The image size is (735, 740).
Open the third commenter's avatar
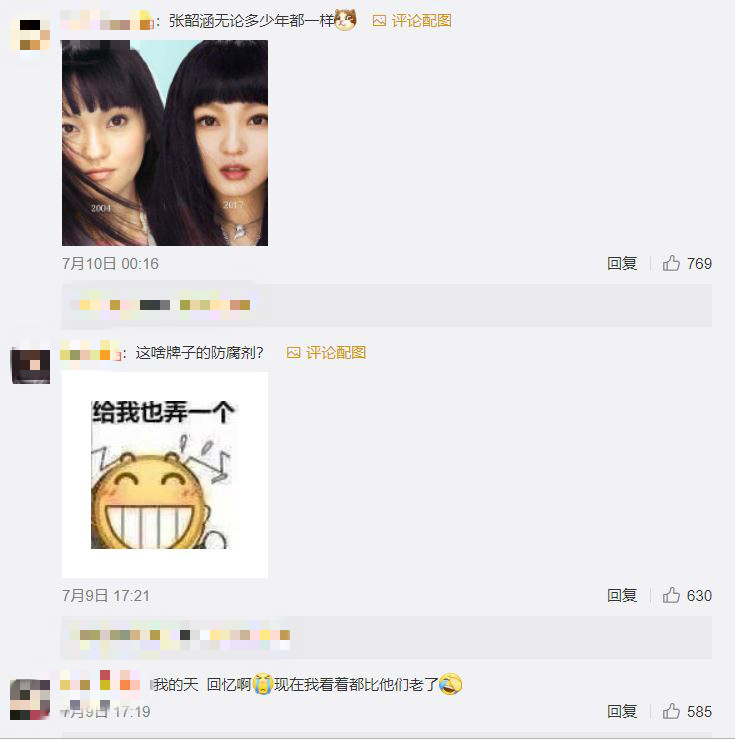coord(30,699)
